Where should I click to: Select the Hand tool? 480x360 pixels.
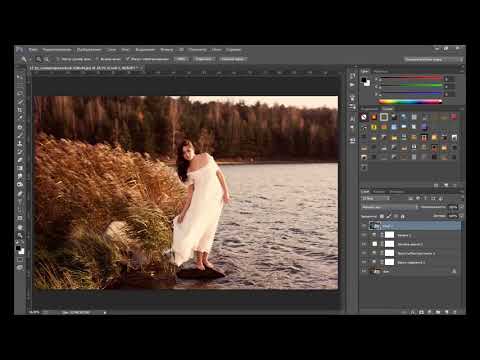tap(20, 227)
